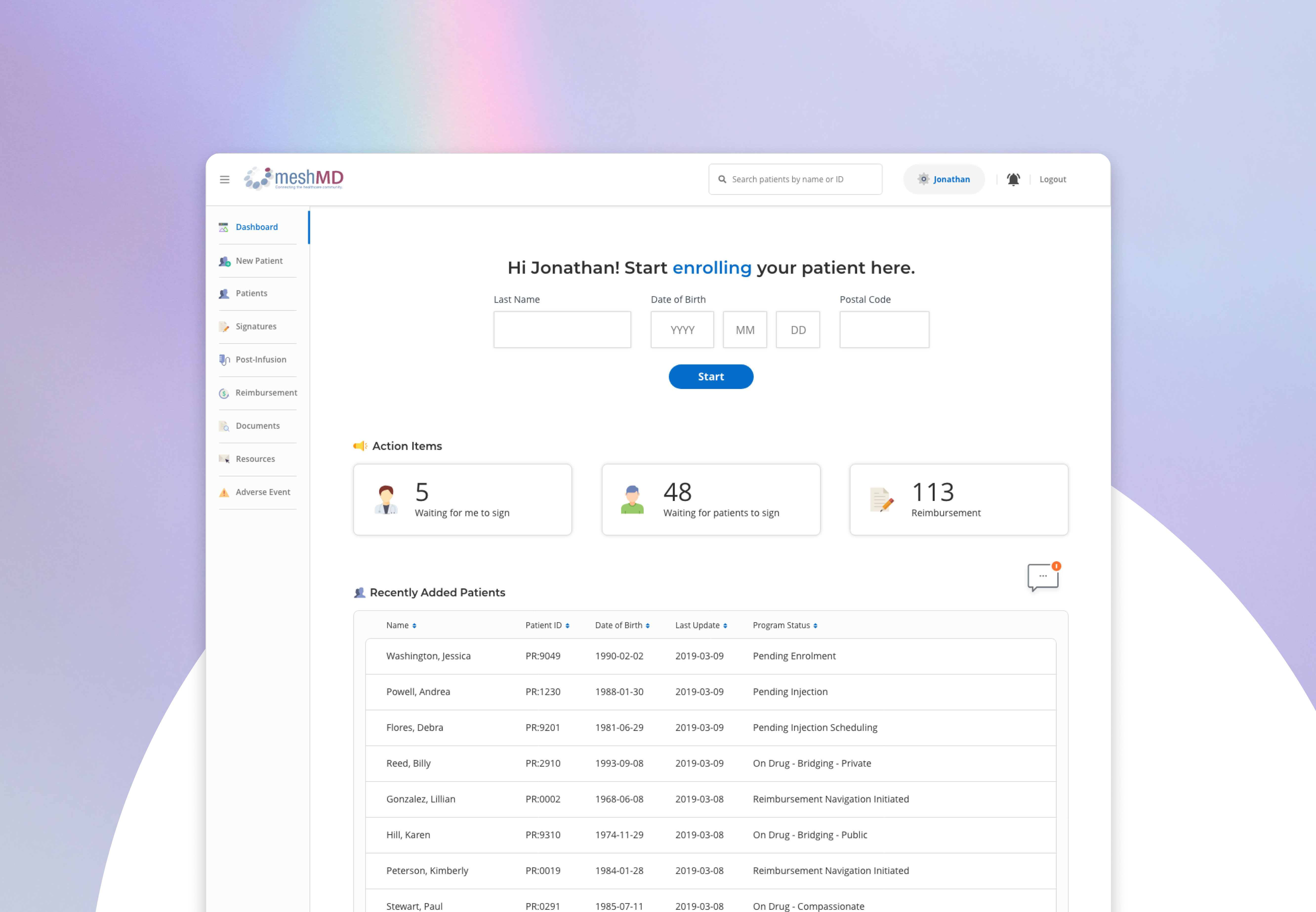The image size is (1316, 912).
Task: Open the Waiting for me to sign card
Action: tap(462, 500)
